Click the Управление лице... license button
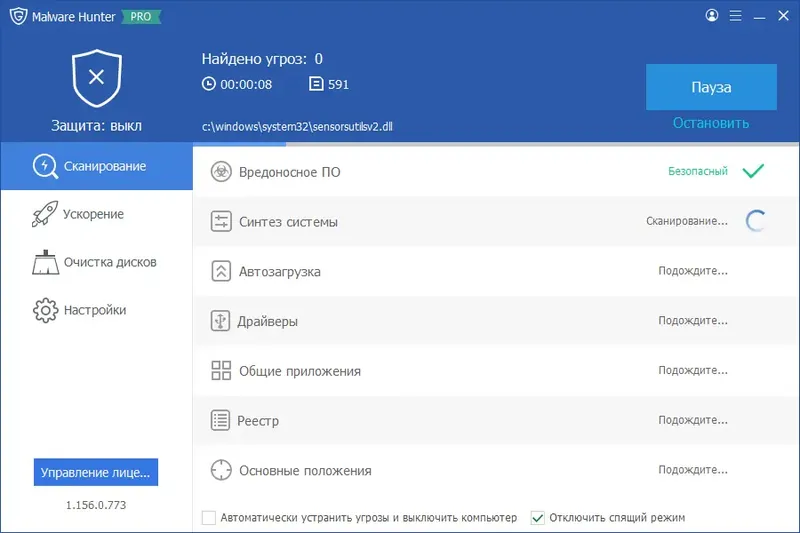 (x=96, y=472)
